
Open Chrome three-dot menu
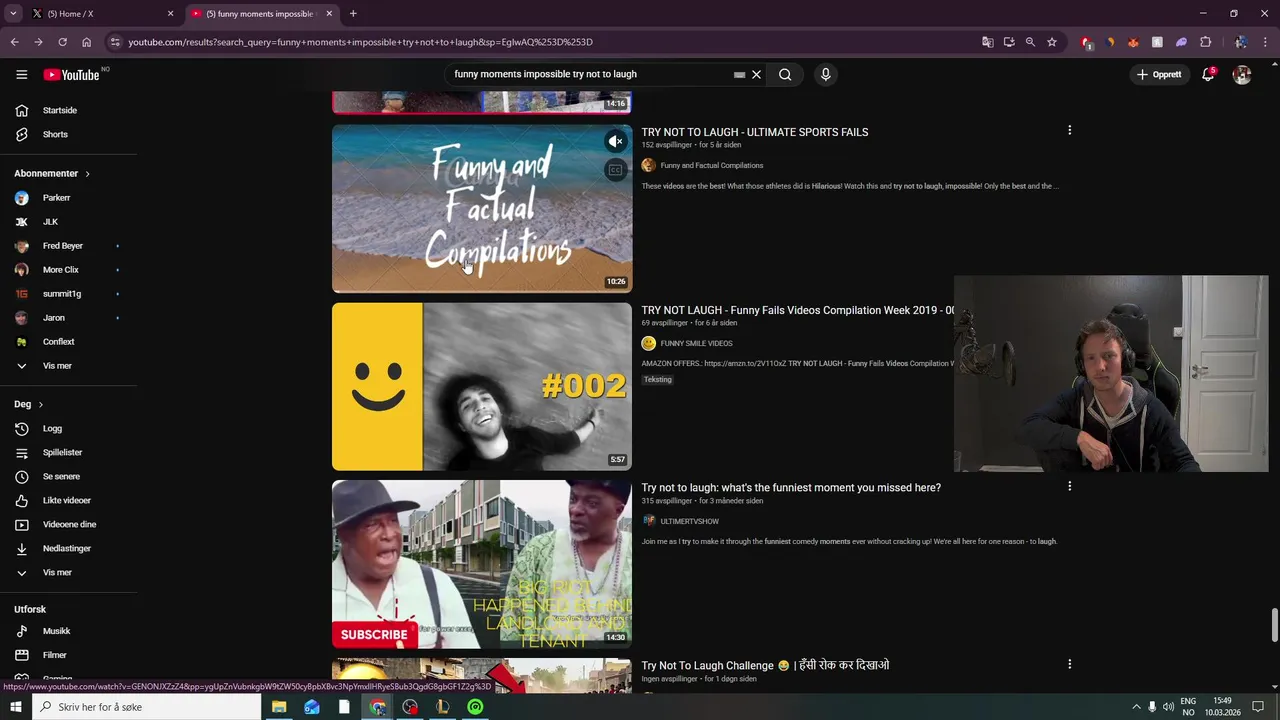pos(1265,42)
